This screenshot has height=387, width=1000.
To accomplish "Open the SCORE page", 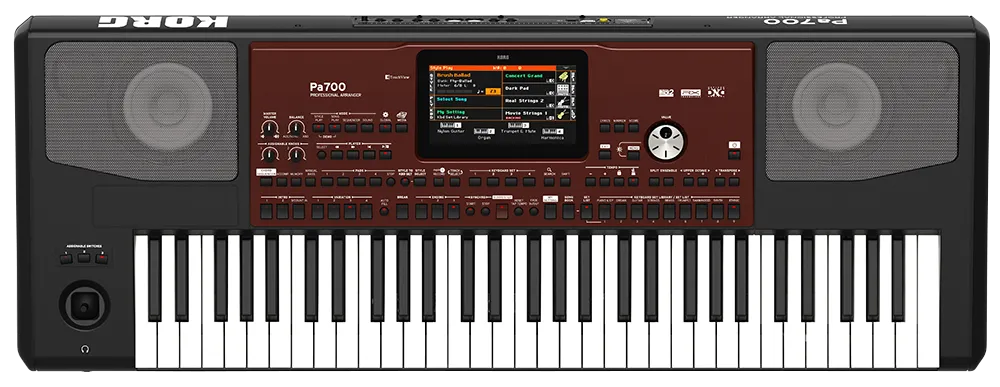I will (x=633, y=128).
